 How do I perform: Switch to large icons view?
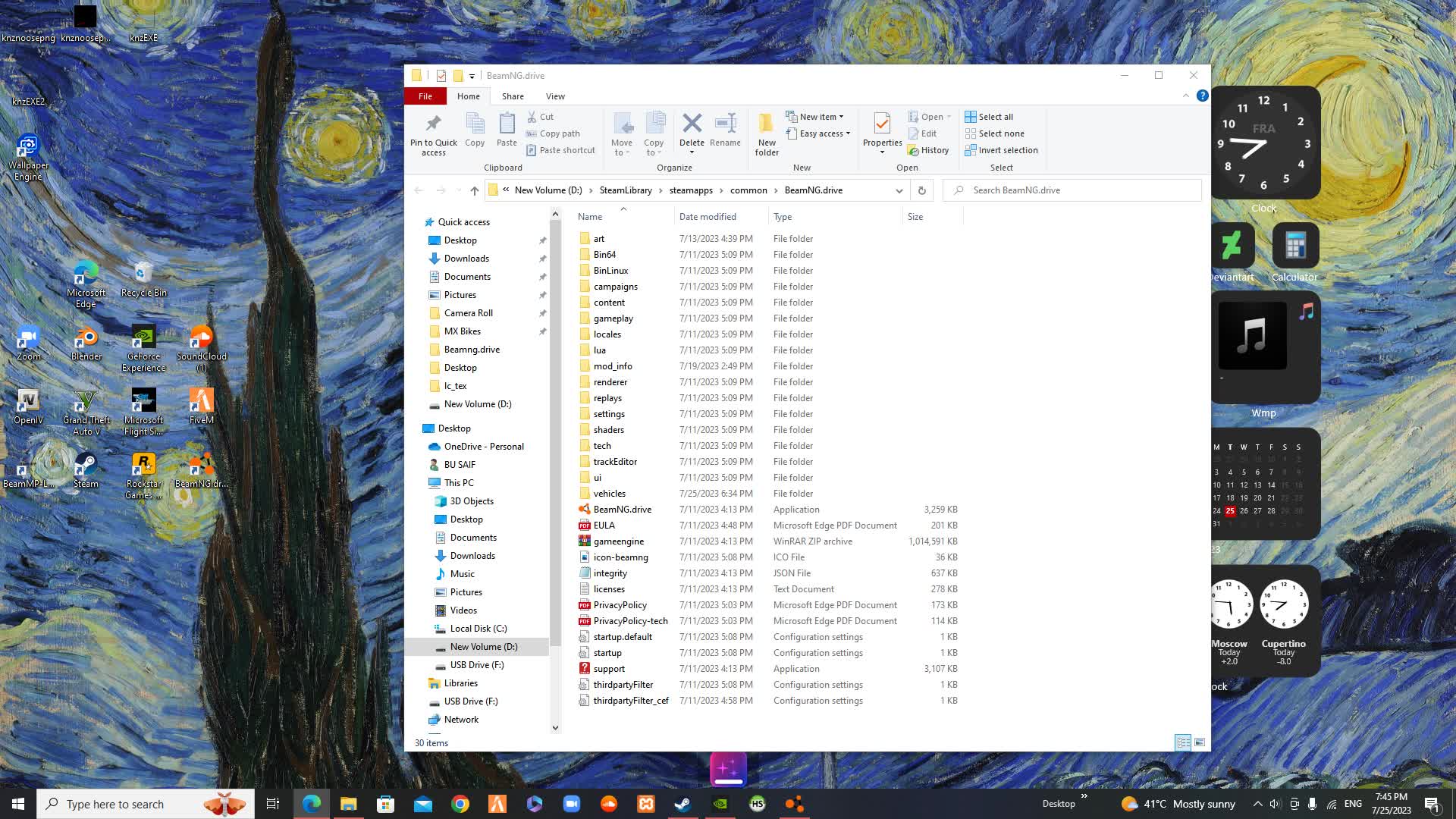click(x=1199, y=742)
